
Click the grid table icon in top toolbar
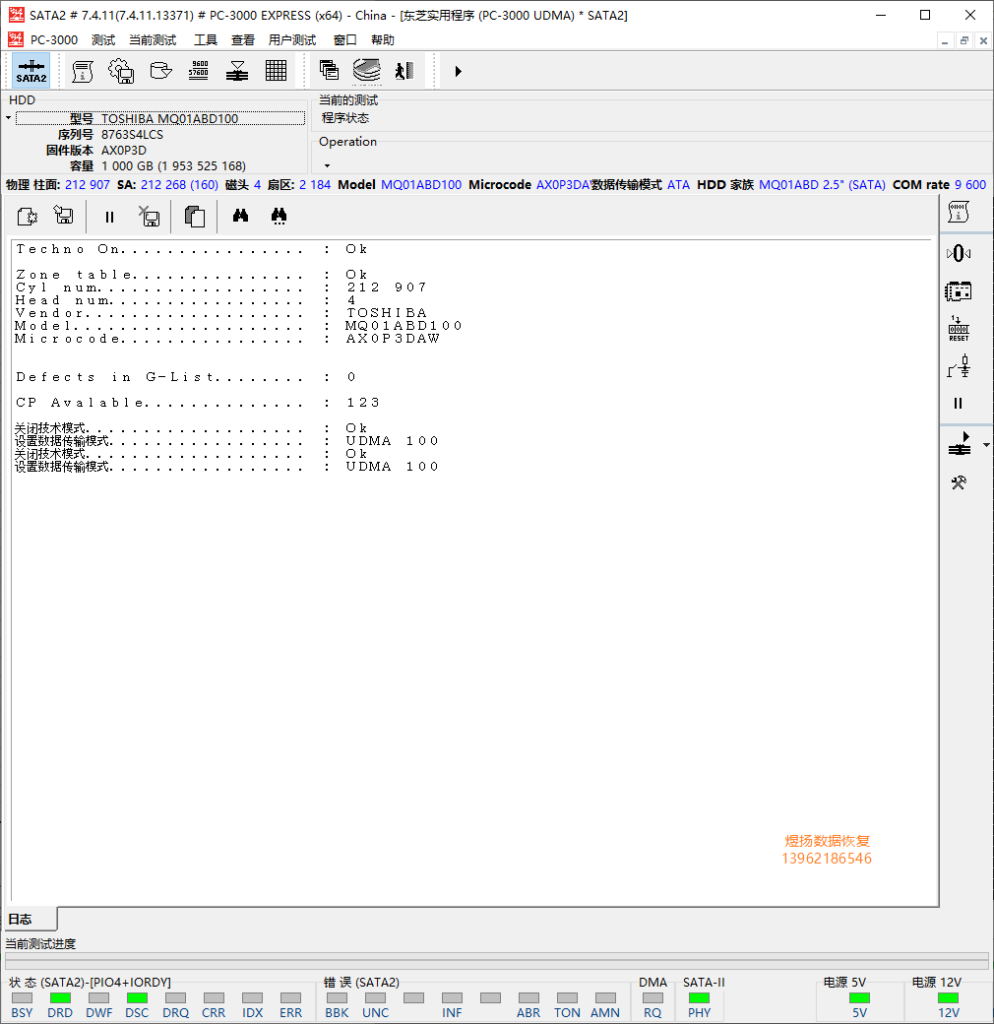click(x=276, y=71)
